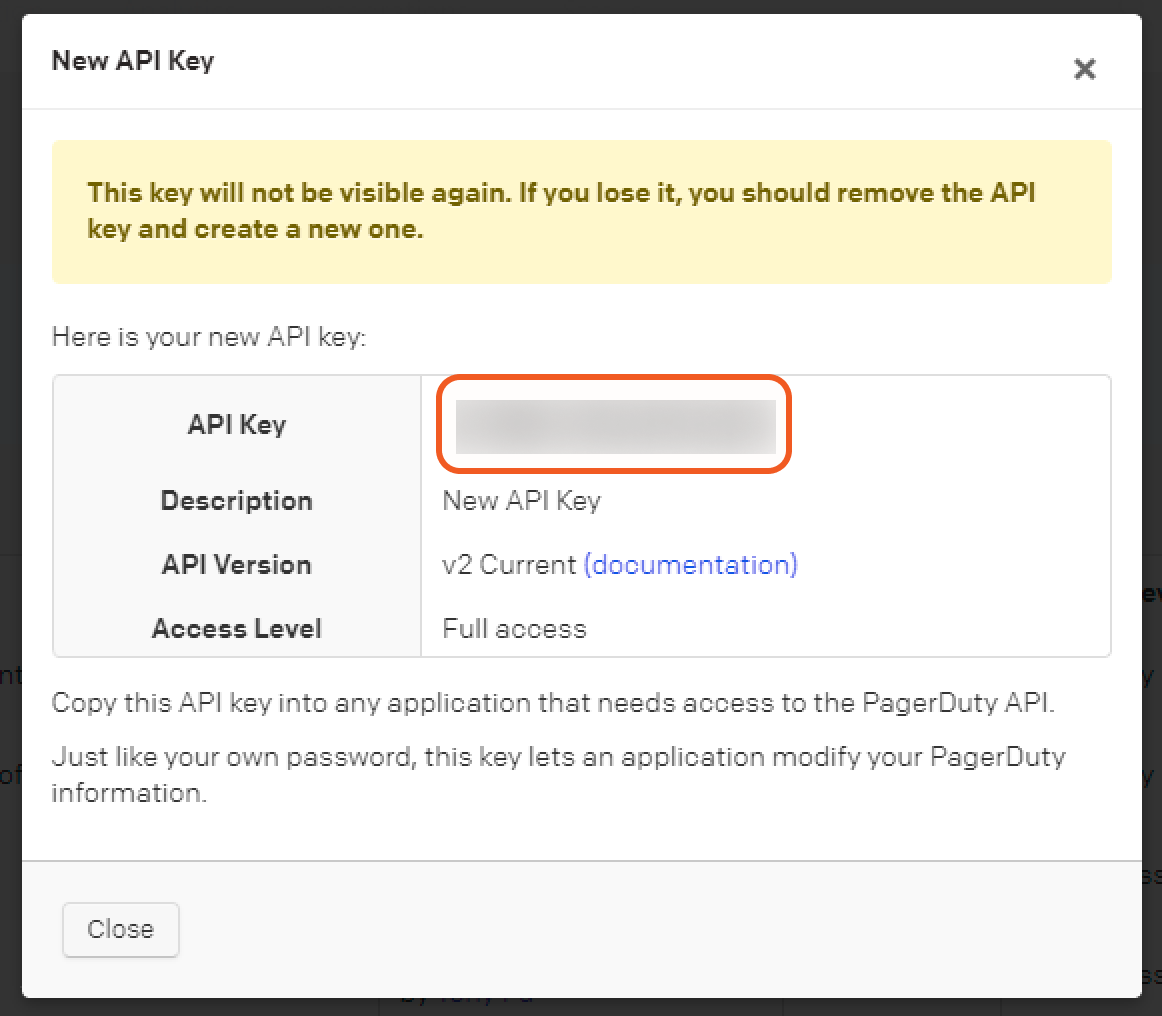Open the API documentation link
This screenshot has width=1162, height=1016.
click(690, 565)
